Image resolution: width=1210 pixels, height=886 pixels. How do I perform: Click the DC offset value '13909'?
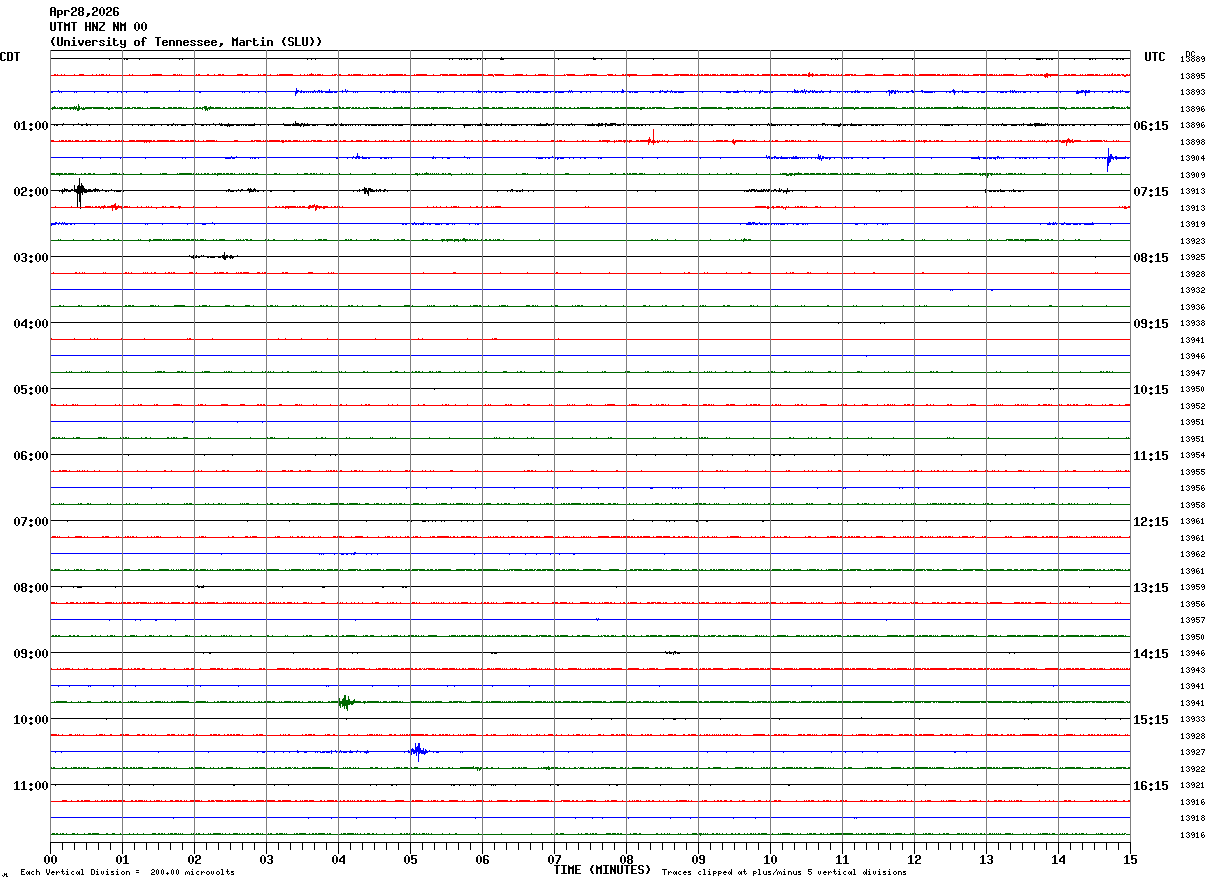[x=1192, y=175]
